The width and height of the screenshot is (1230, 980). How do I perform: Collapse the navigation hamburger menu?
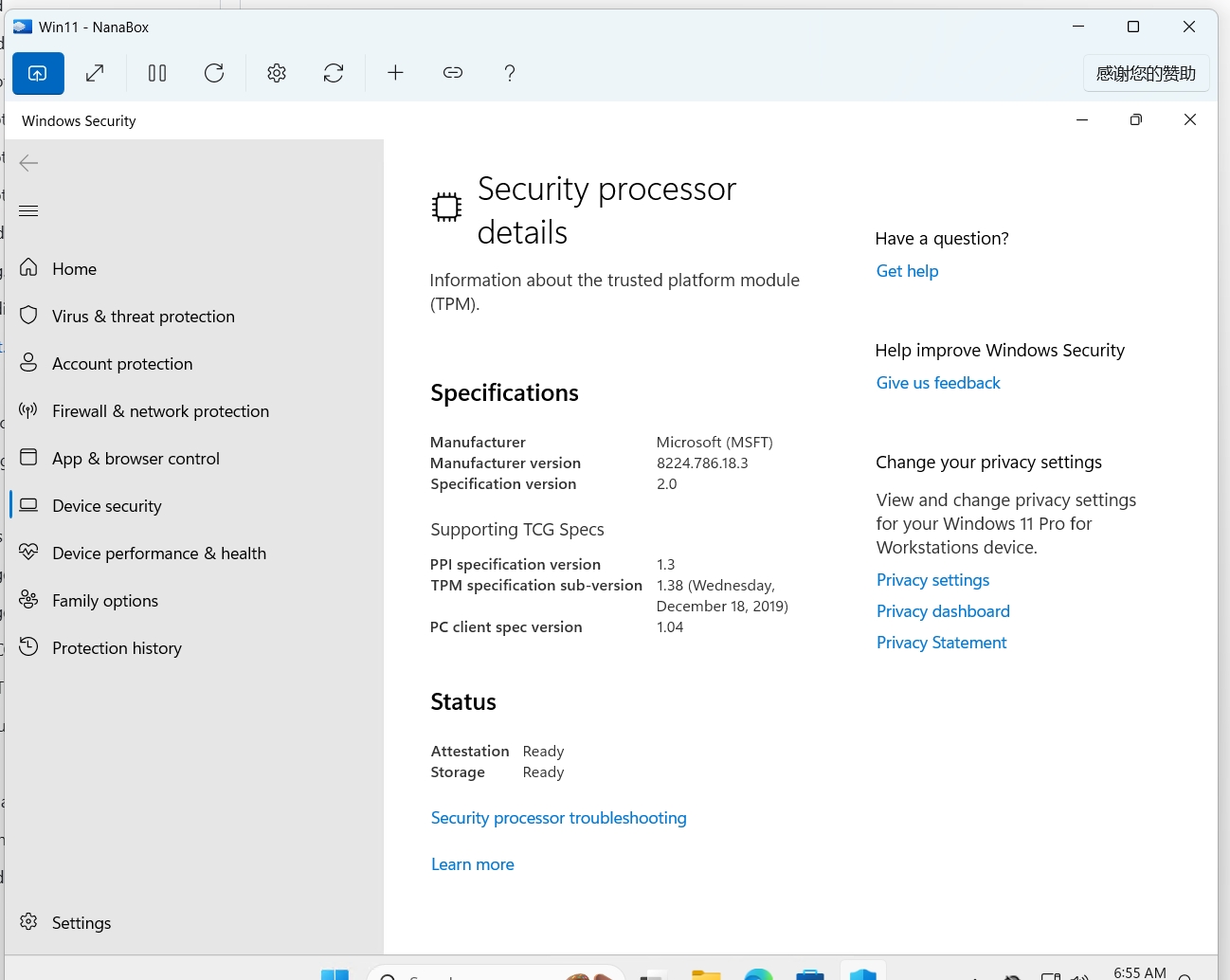point(28,210)
